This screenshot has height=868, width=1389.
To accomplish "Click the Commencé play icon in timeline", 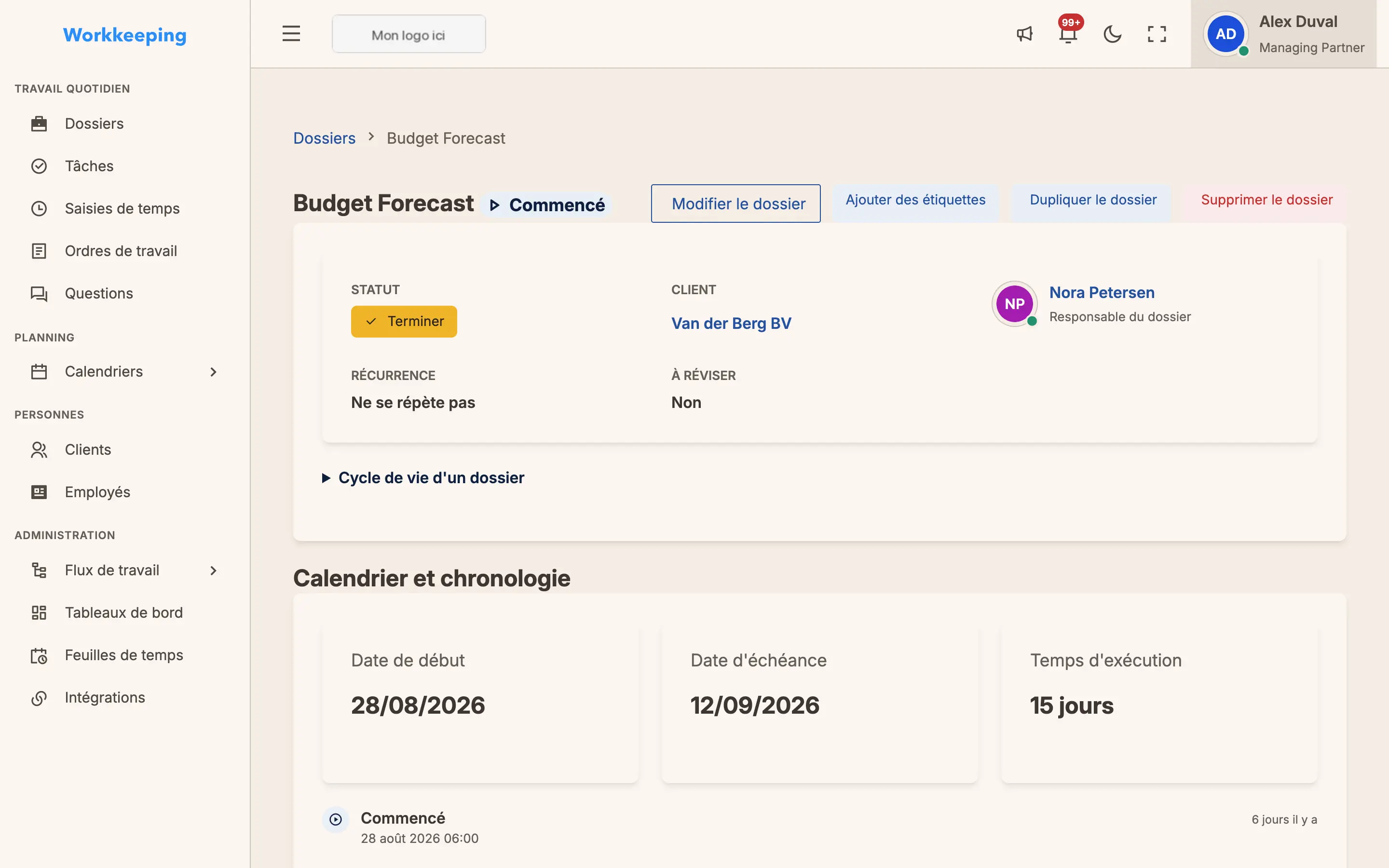I will coord(336,819).
